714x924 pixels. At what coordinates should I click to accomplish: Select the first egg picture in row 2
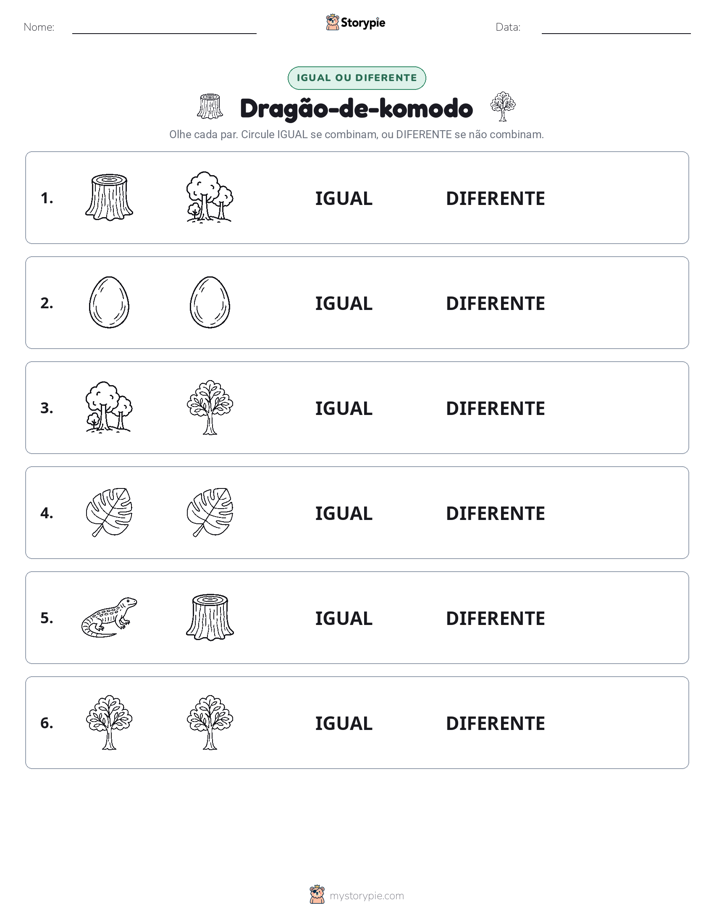click(x=109, y=302)
